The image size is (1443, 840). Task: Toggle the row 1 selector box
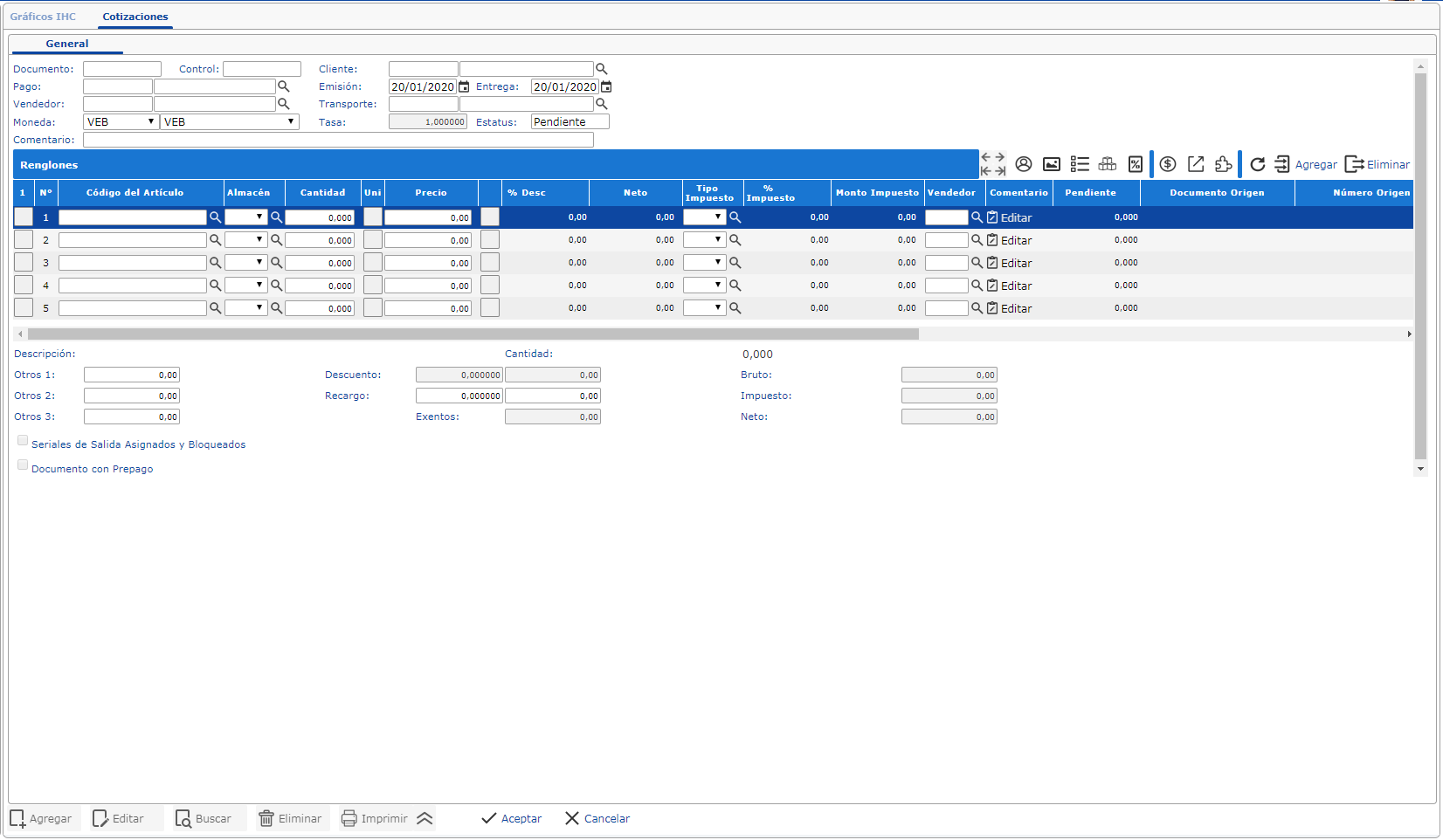24,217
